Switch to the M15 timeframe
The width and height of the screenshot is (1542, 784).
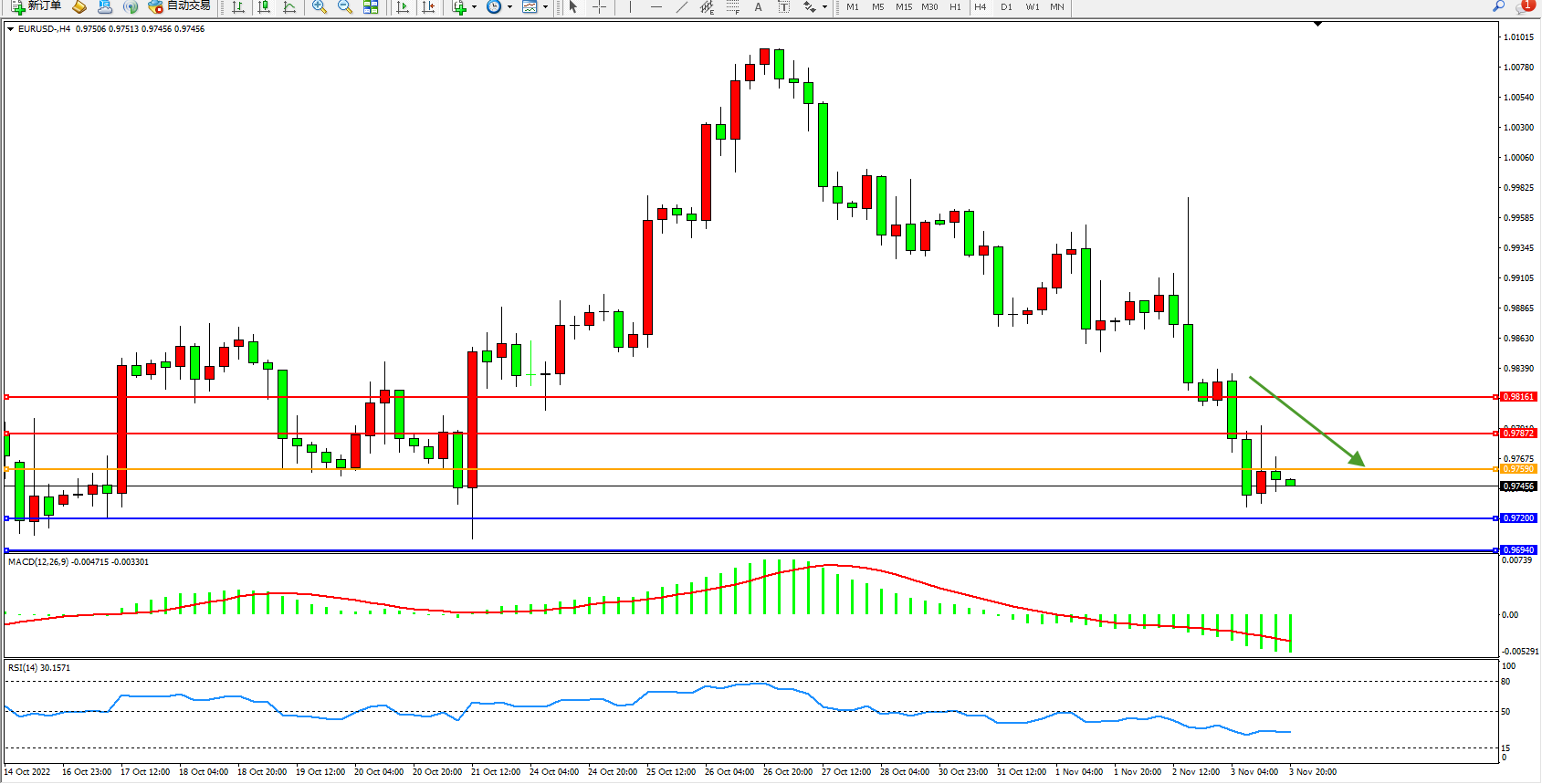click(x=903, y=7)
